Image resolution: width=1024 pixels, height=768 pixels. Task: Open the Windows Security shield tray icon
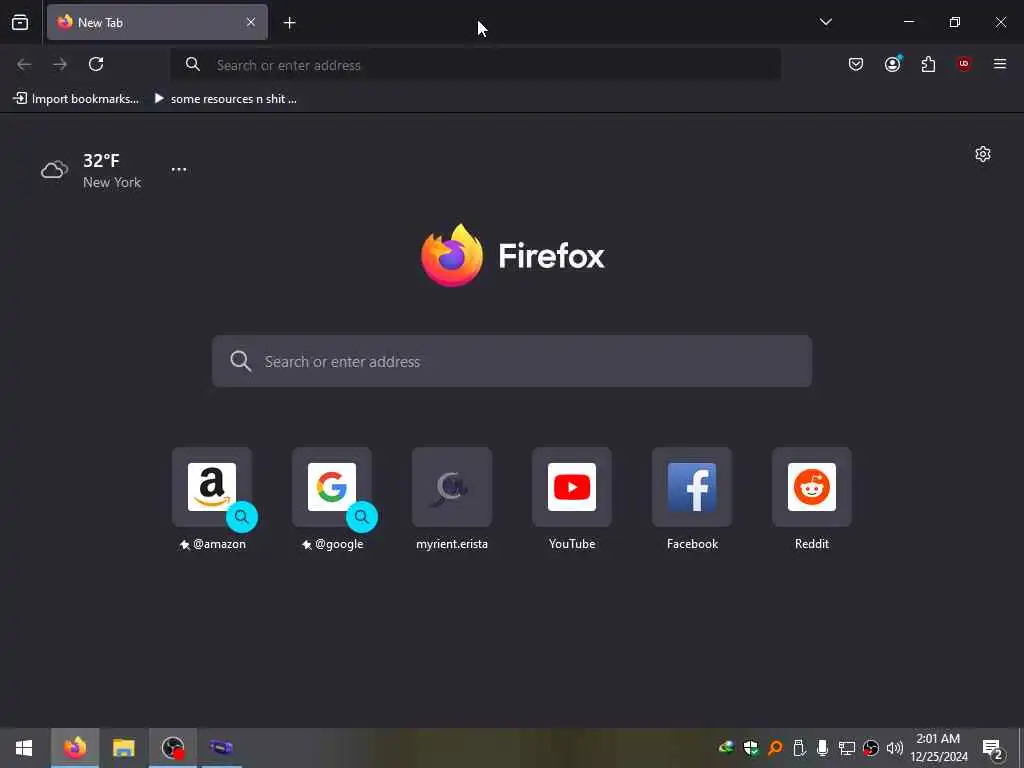click(x=750, y=748)
